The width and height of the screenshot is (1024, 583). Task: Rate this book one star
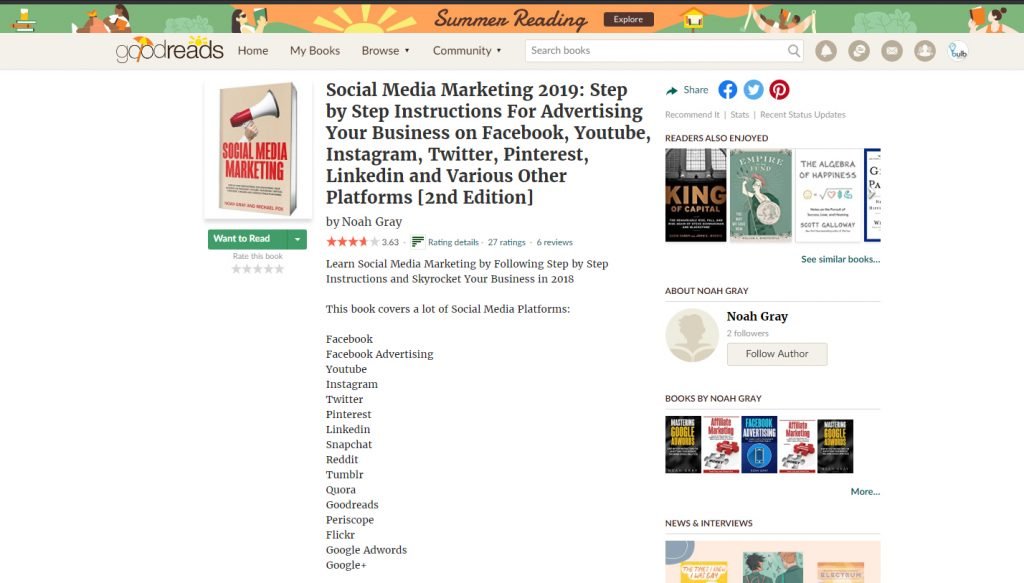click(x=236, y=269)
